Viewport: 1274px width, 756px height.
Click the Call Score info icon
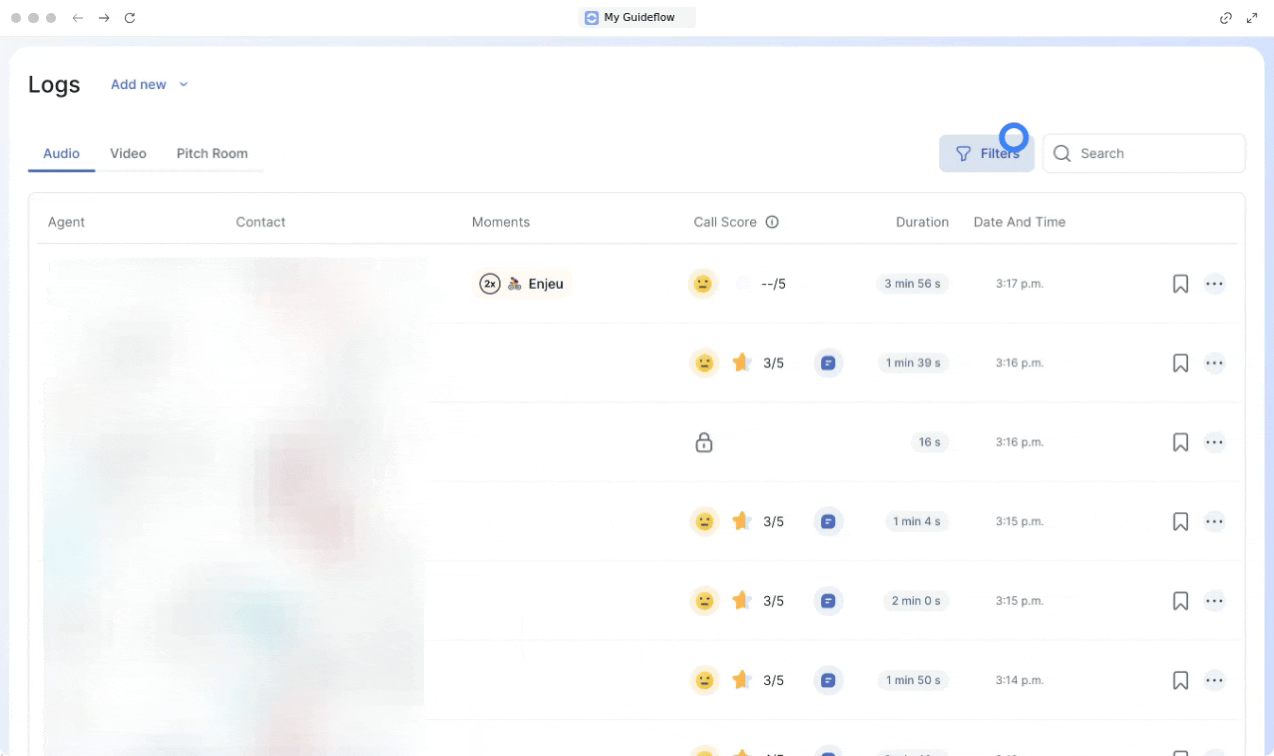click(772, 222)
